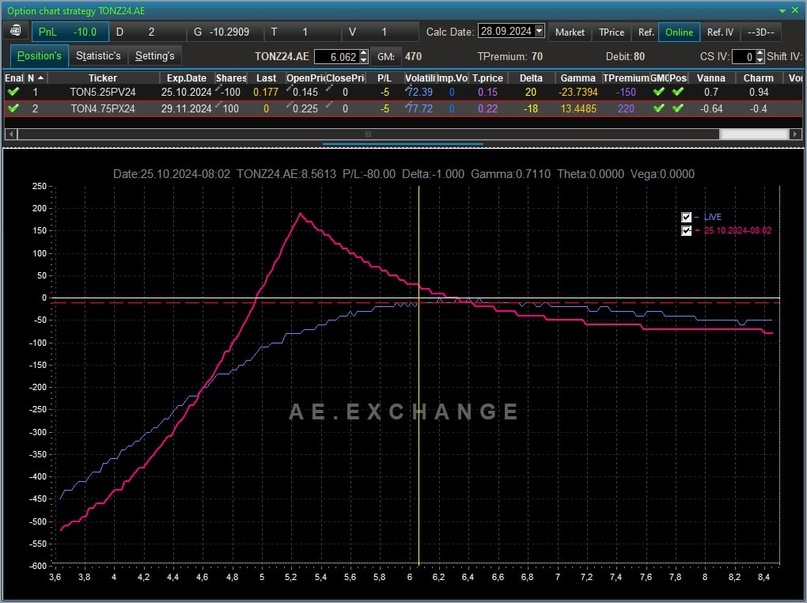This screenshot has height=603, width=807.
Task: Sort positions by Exp.Date column header
Action: (x=186, y=78)
